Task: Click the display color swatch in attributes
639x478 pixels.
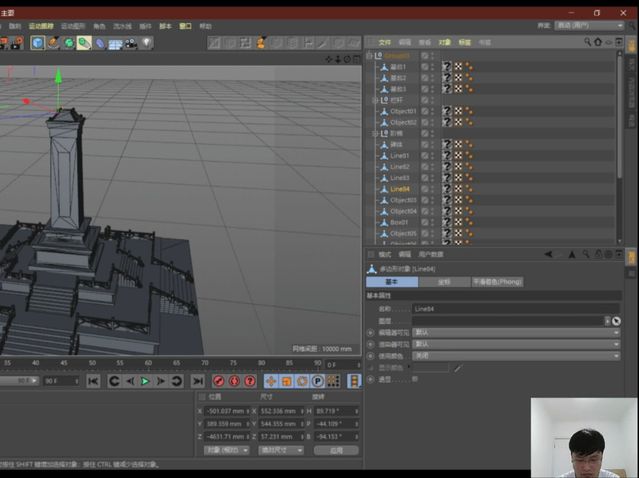Action: click(x=431, y=367)
